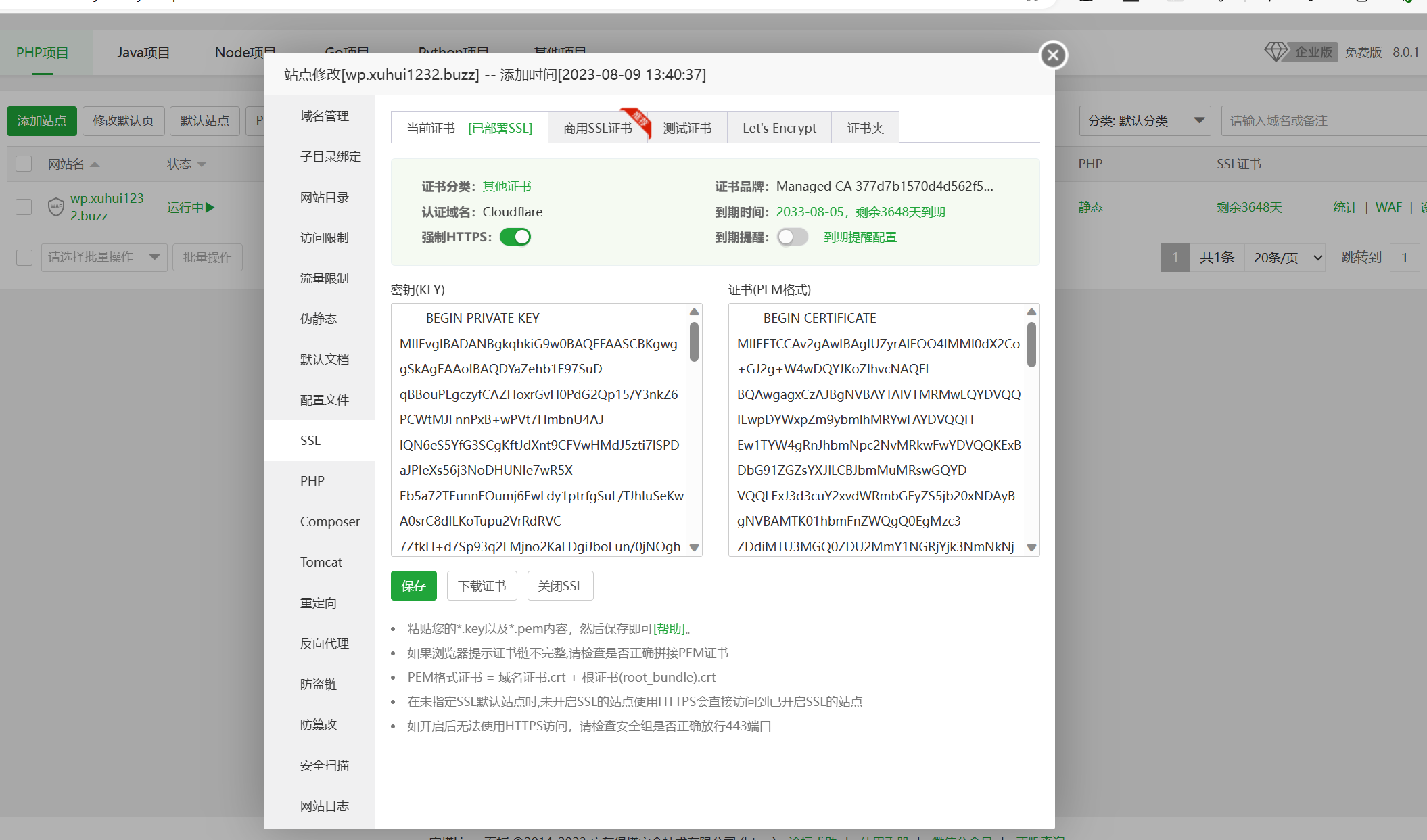Screen dimensions: 1427x840
Task: Click the green 保存 button
Action: pyautogui.click(x=414, y=586)
